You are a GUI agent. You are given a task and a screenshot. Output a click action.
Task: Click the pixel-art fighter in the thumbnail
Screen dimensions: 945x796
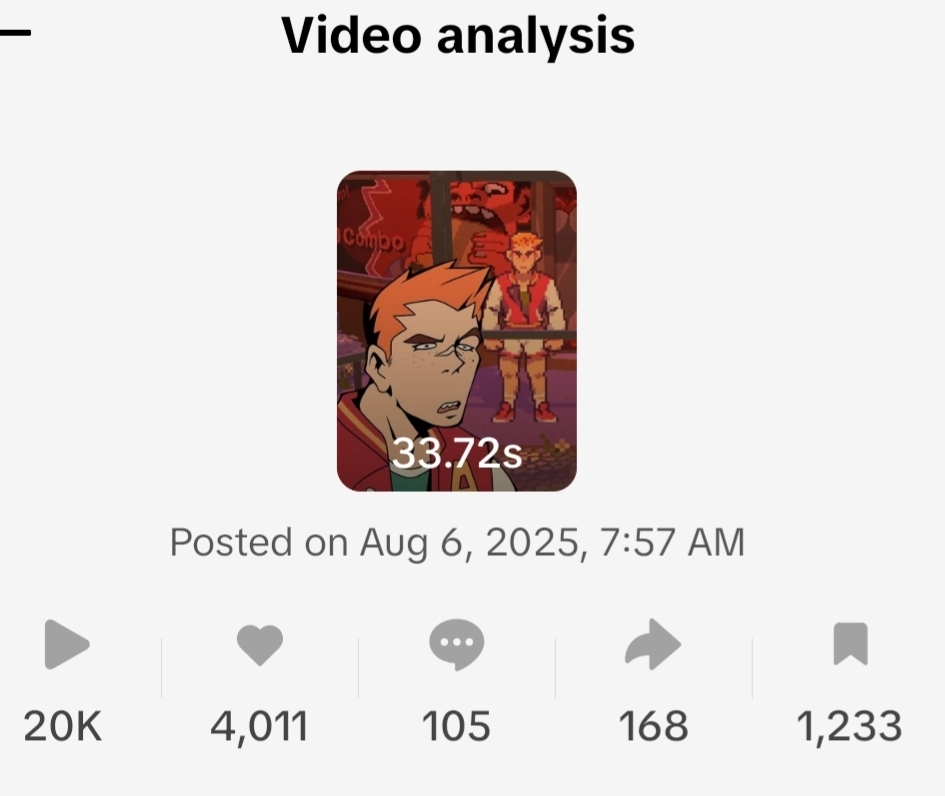(526, 328)
